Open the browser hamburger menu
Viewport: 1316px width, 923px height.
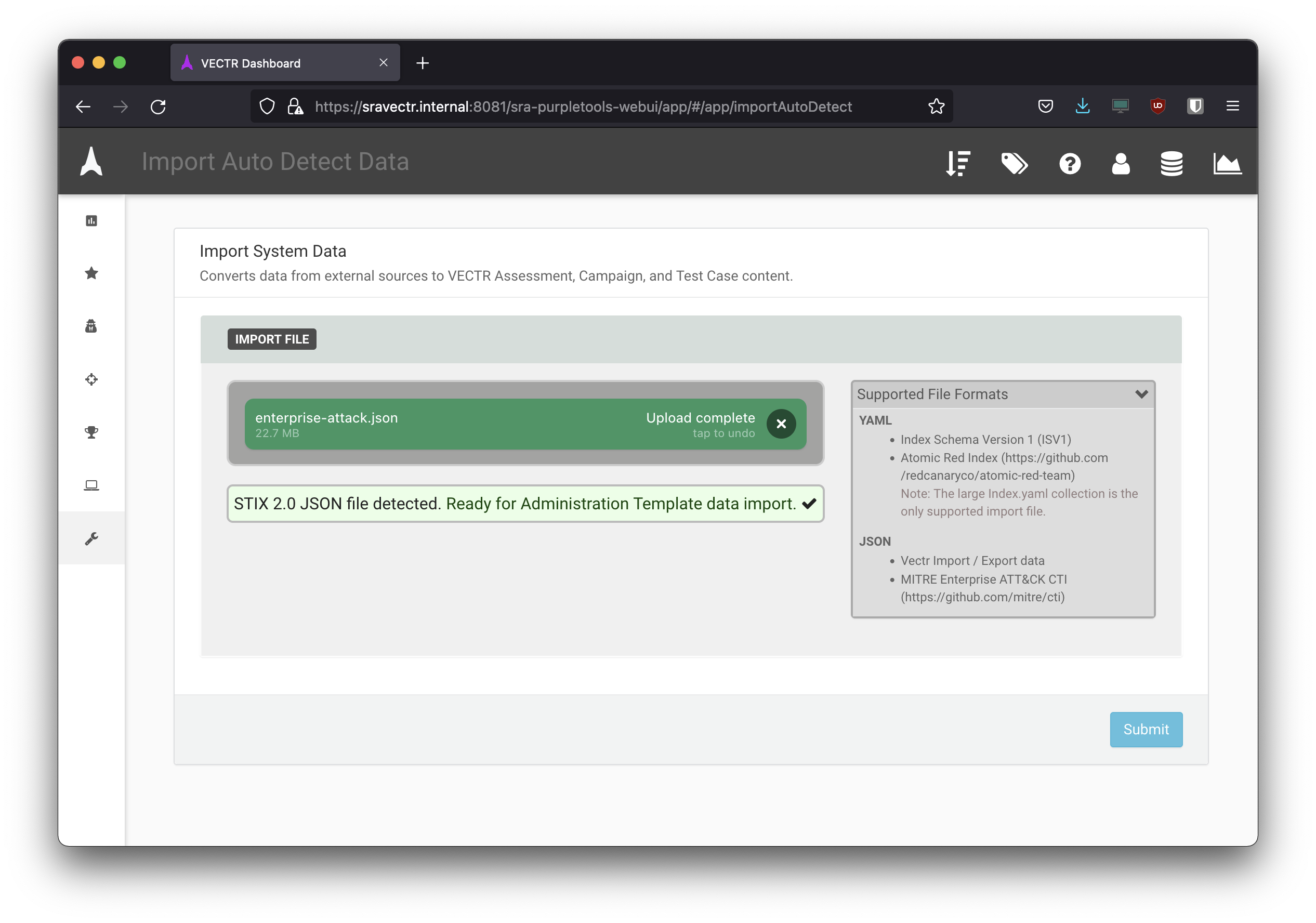[1232, 106]
